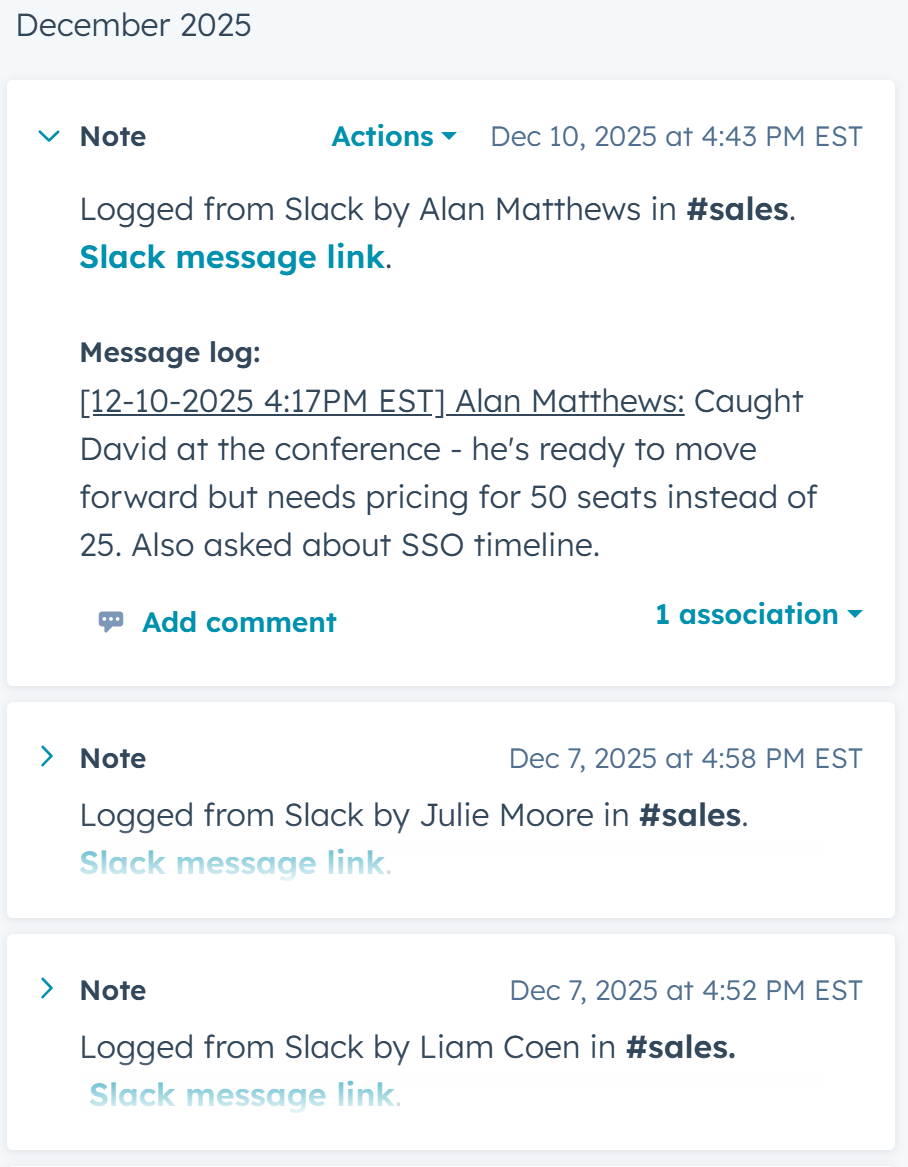Click the Add comment link text

click(239, 622)
